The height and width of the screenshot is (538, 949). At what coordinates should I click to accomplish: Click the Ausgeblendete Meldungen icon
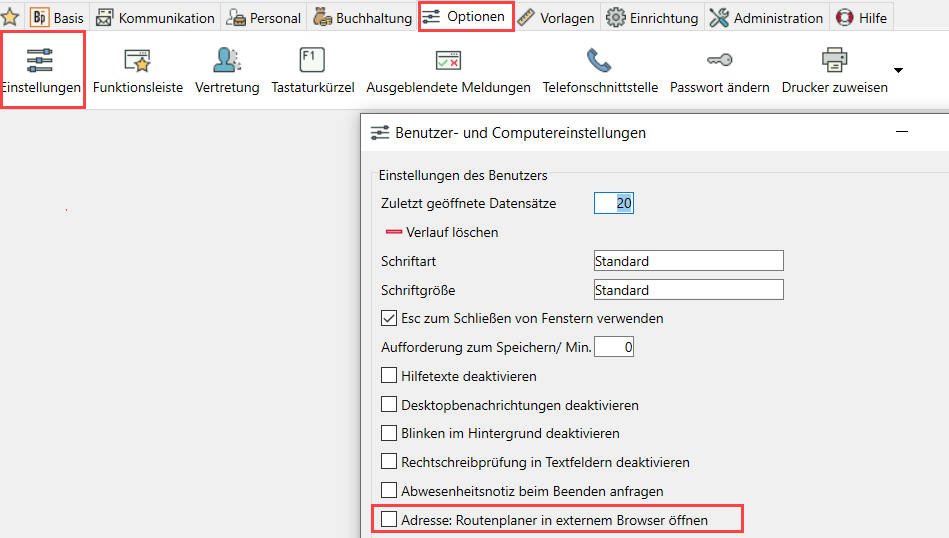click(x=448, y=62)
